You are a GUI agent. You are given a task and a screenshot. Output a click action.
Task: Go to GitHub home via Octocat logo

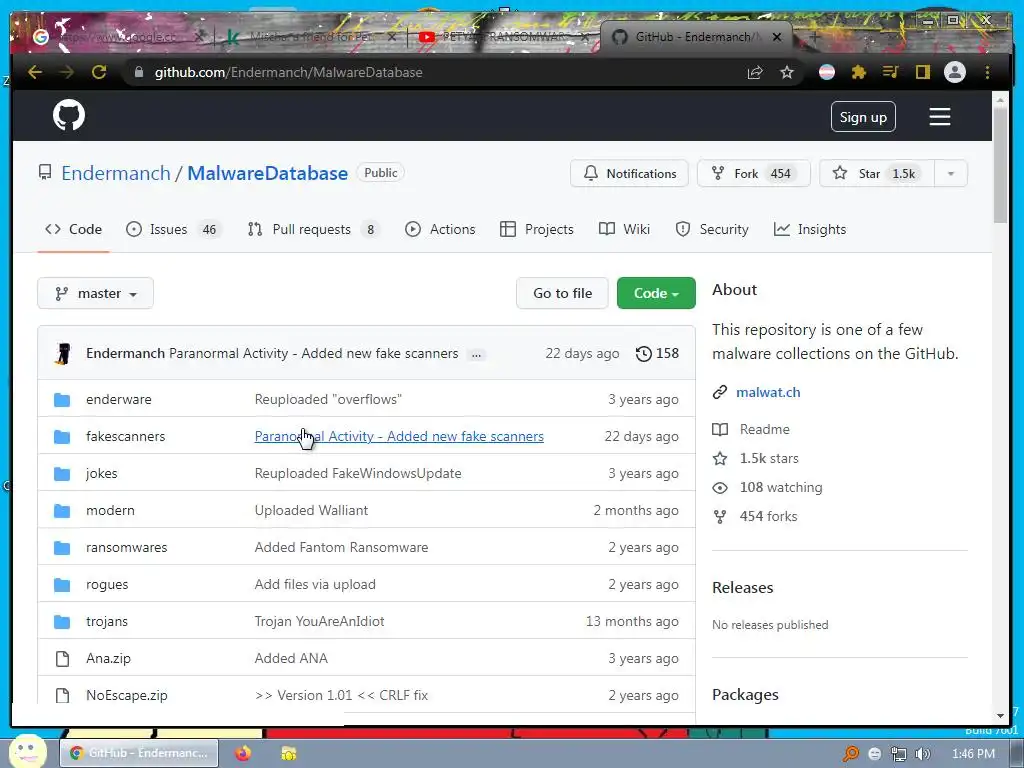[x=69, y=116]
